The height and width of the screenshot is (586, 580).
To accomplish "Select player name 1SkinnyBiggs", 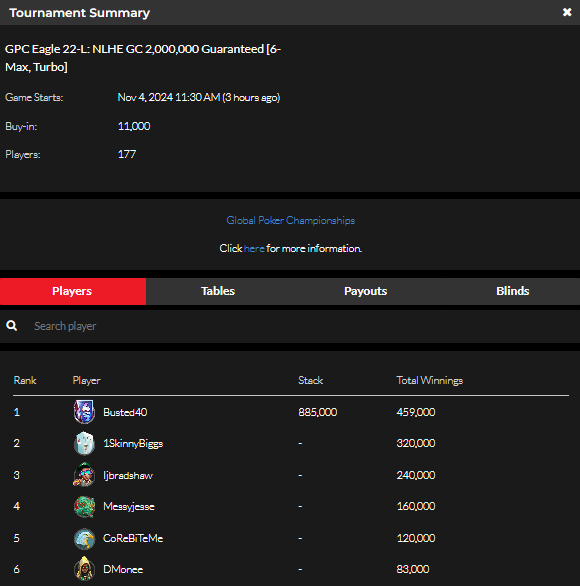I will pos(133,444).
